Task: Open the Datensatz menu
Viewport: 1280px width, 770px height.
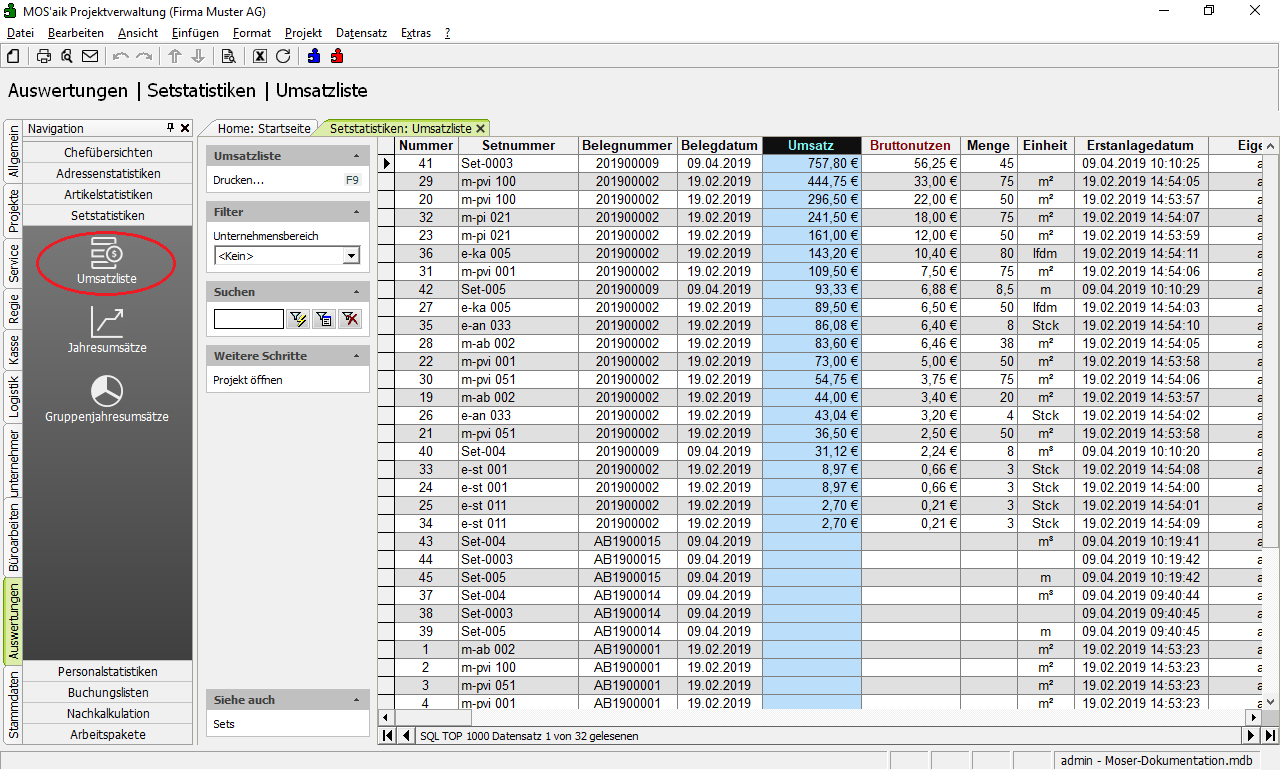Action: [x=361, y=33]
